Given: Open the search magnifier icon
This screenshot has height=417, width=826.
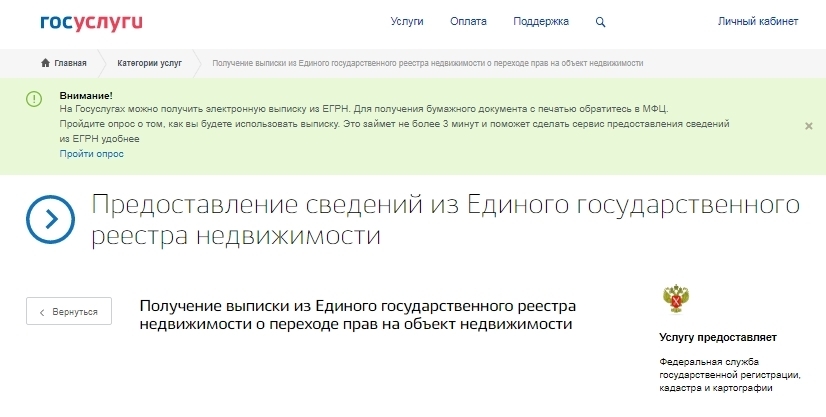Looking at the screenshot, I should [600, 21].
